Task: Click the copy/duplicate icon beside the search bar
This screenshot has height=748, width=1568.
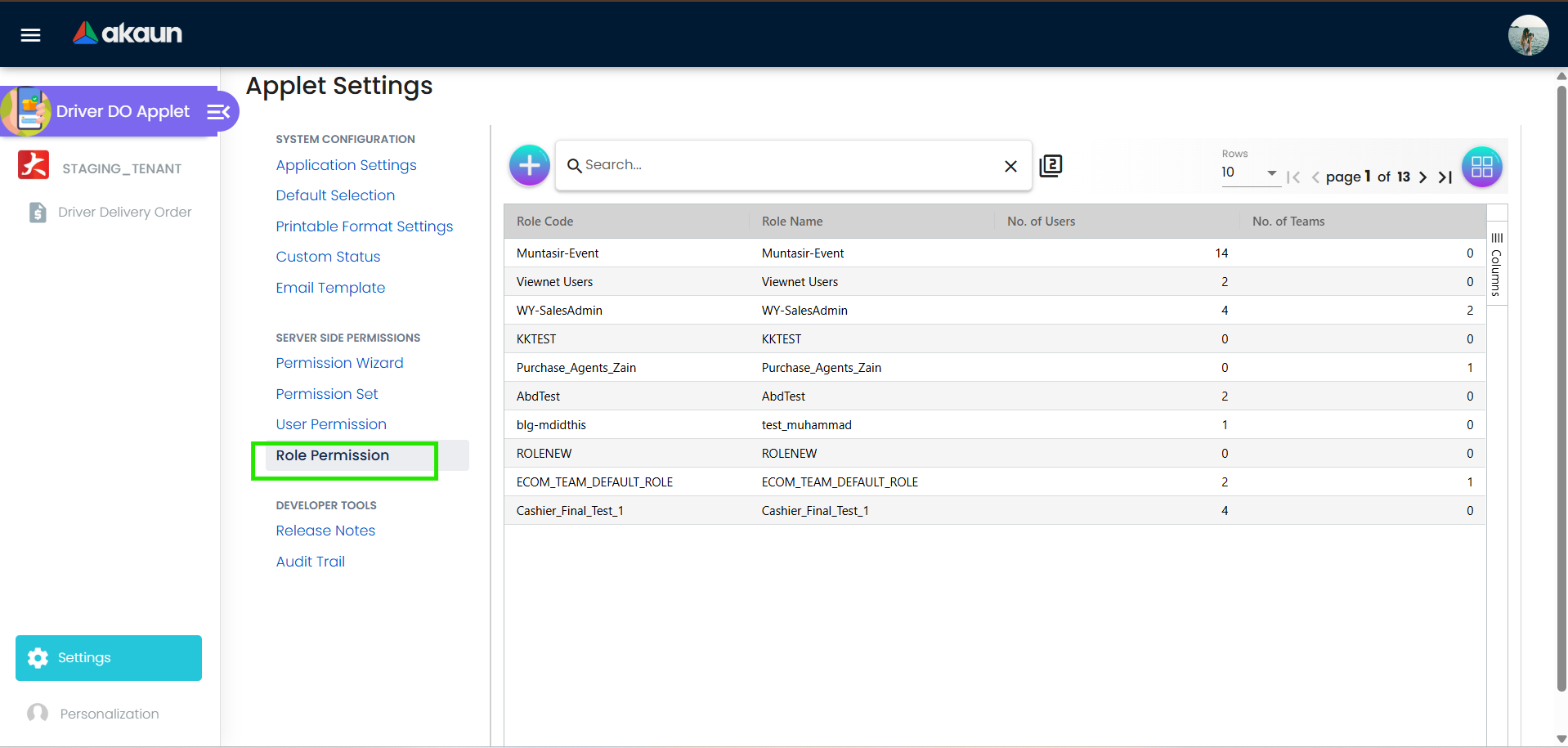Action: [1051, 165]
